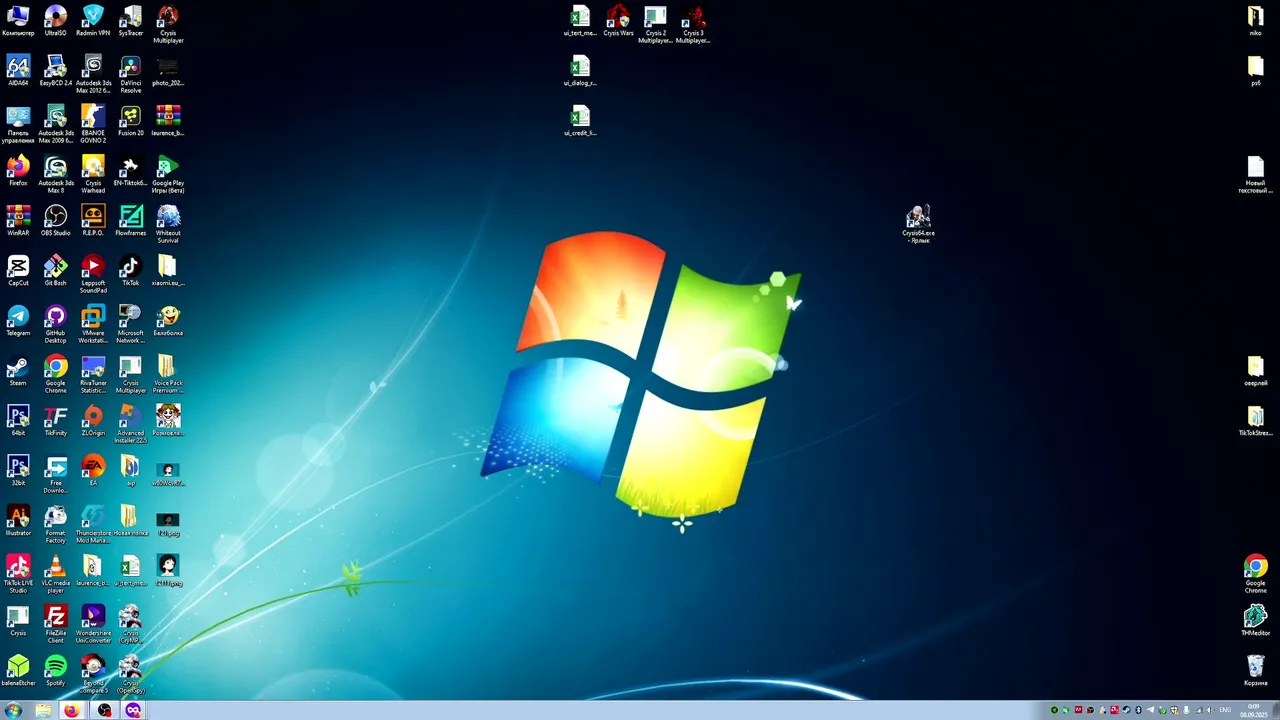Select the Whiteout Survival icon

click(168, 224)
